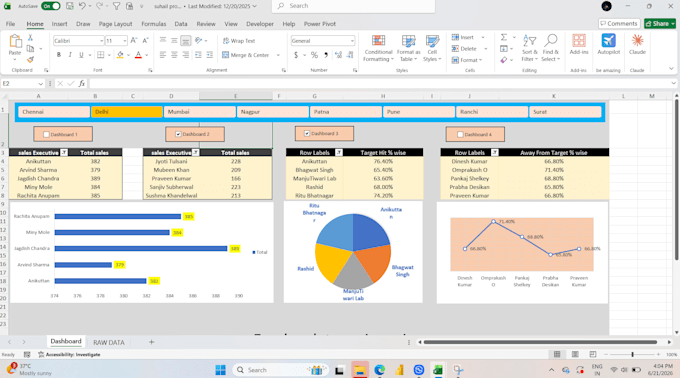
Task: Open the Page Layout ribbon tab
Action: (115, 24)
